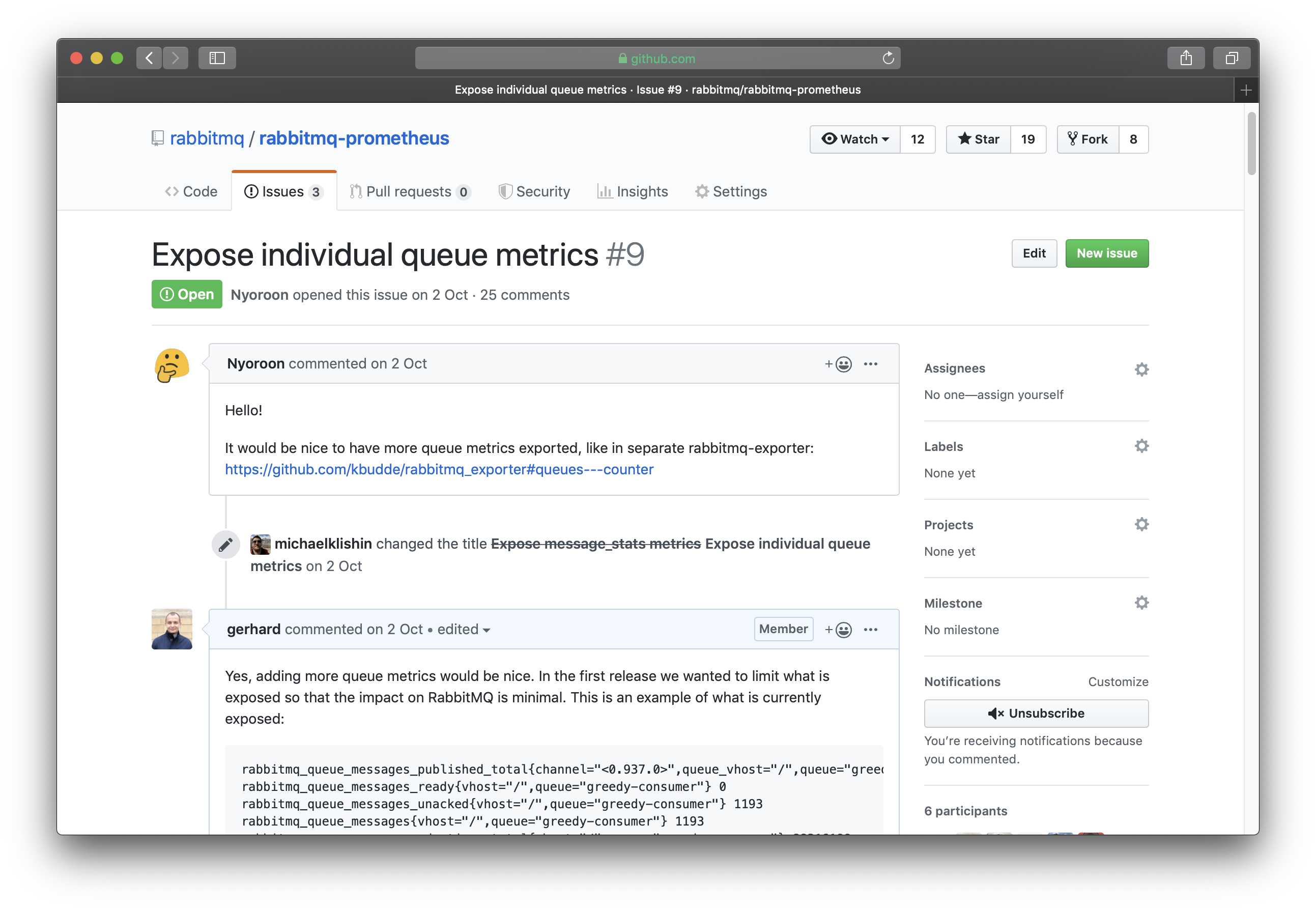Open the Labels gear settings
This screenshot has width=1316, height=910.
1141,446
